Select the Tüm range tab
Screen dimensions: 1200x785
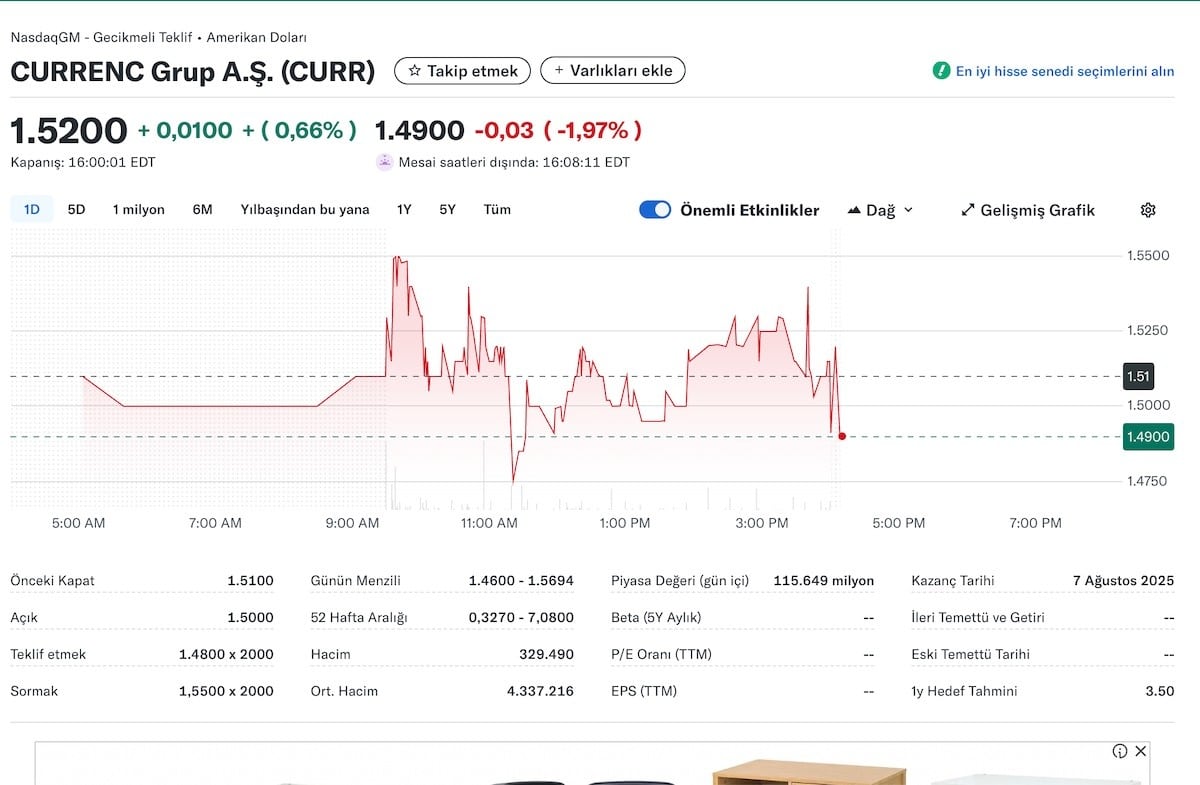(x=497, y=209)
